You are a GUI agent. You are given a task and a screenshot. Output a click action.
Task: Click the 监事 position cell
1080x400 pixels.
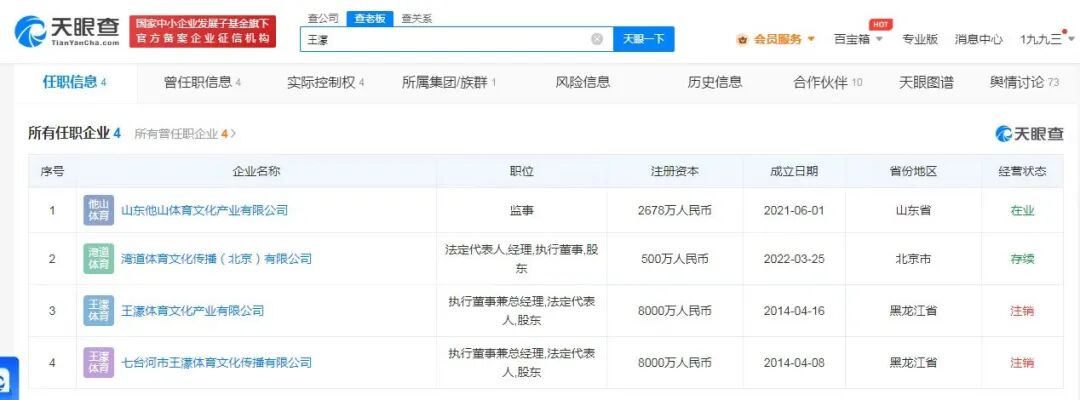click(x=521, y=211)
